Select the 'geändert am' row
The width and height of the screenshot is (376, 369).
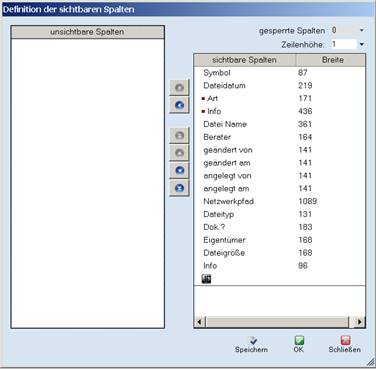pyautogui.click(x=279, y=163)
